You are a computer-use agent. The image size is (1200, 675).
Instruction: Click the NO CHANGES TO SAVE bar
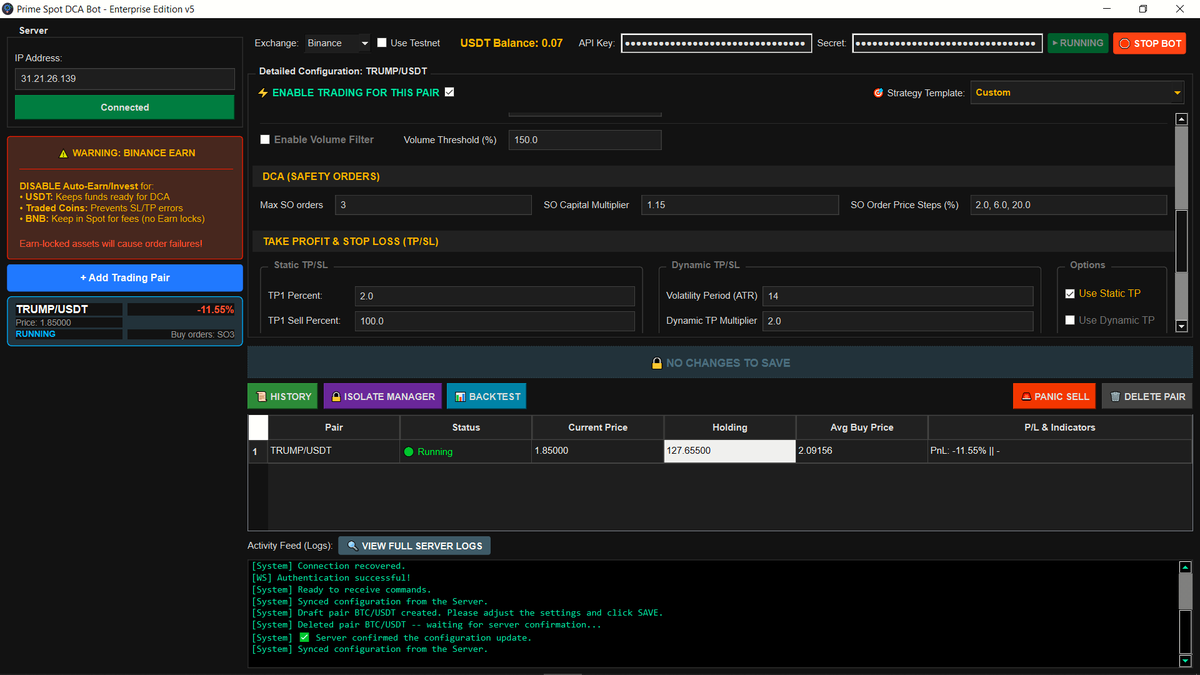point(720,363)
